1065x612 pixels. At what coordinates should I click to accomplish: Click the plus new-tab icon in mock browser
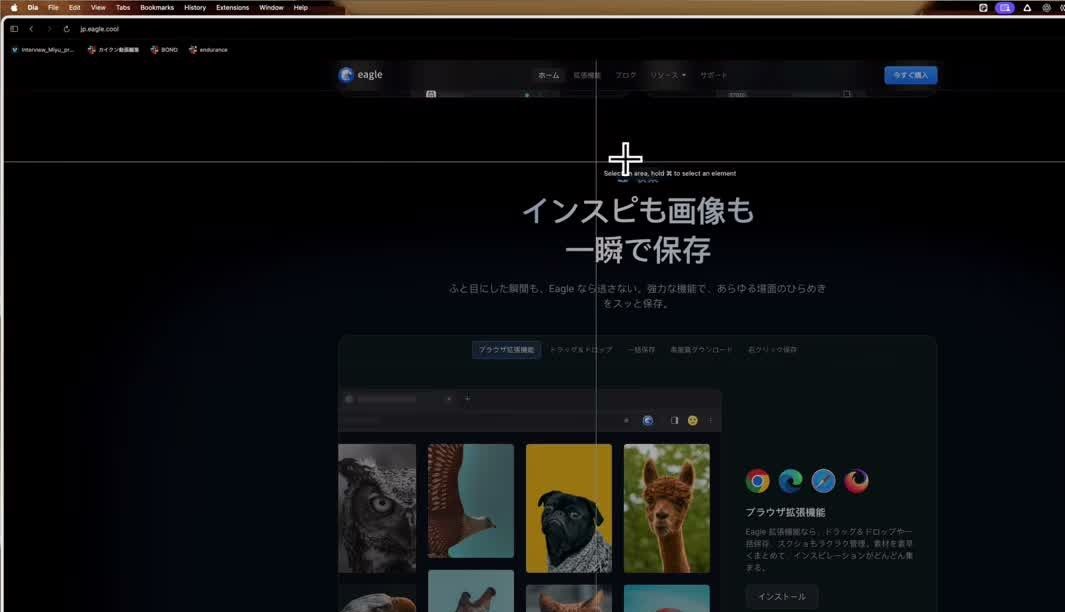tap(467, 399)
